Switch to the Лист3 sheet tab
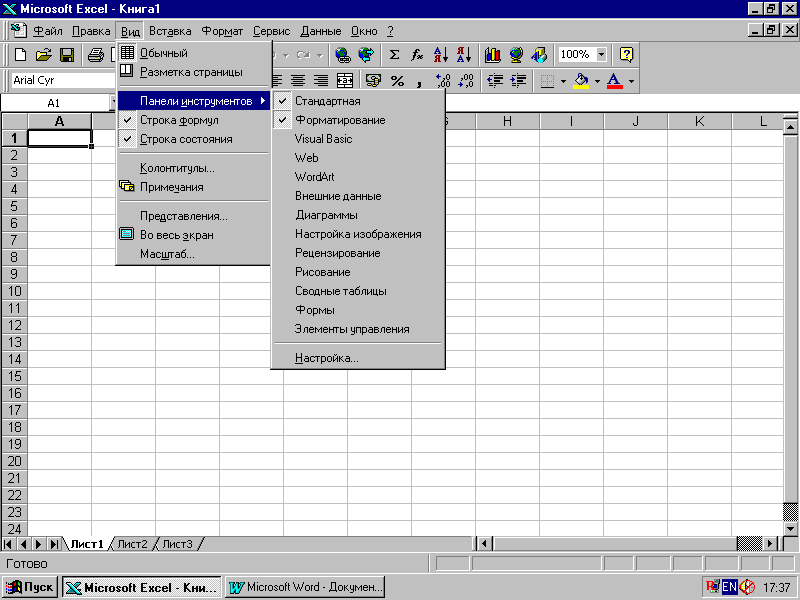The height and width of the screenshot is (600, 800). (x=177, y=544)
